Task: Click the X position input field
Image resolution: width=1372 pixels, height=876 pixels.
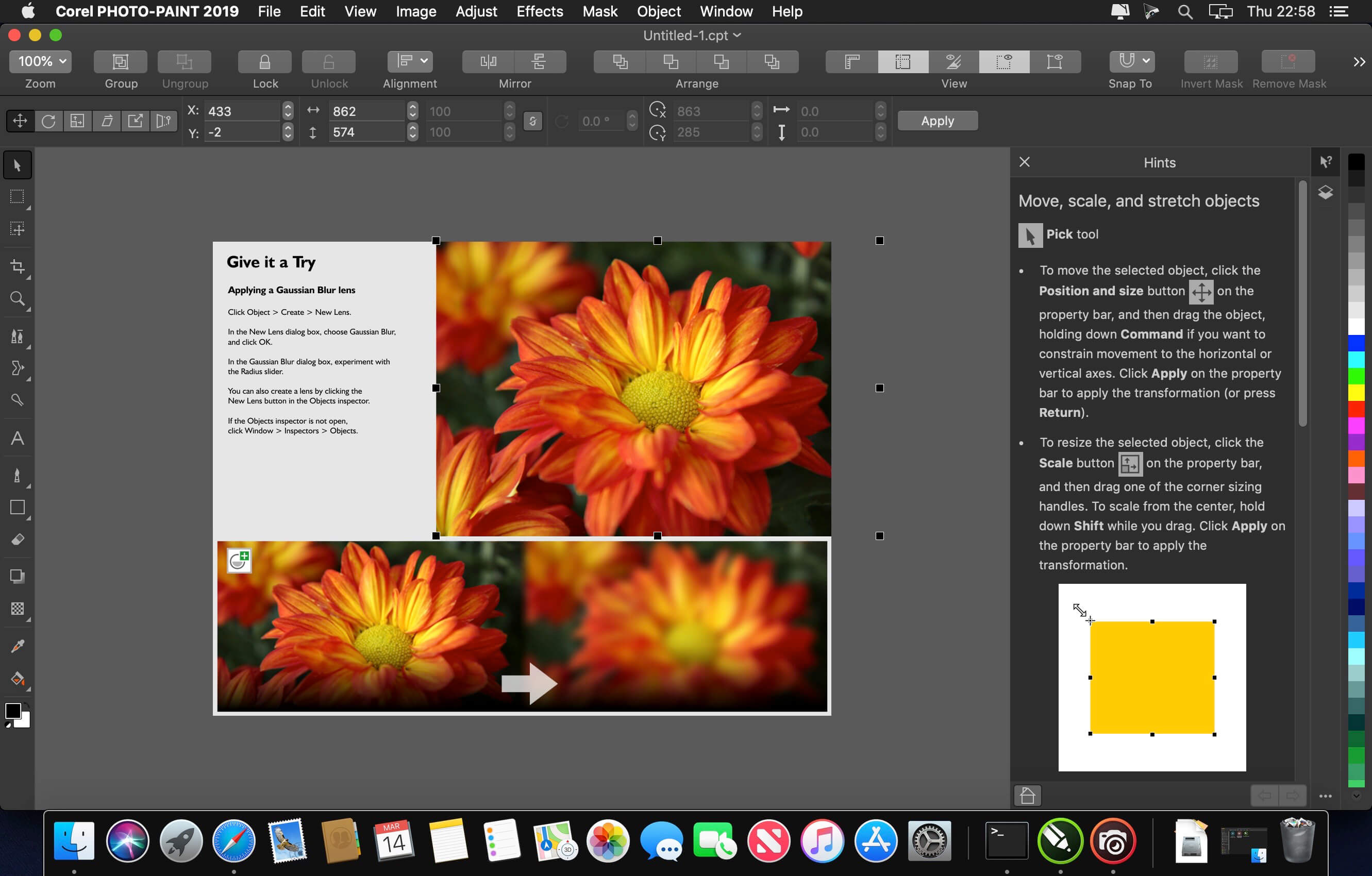Action: (240, 110)
